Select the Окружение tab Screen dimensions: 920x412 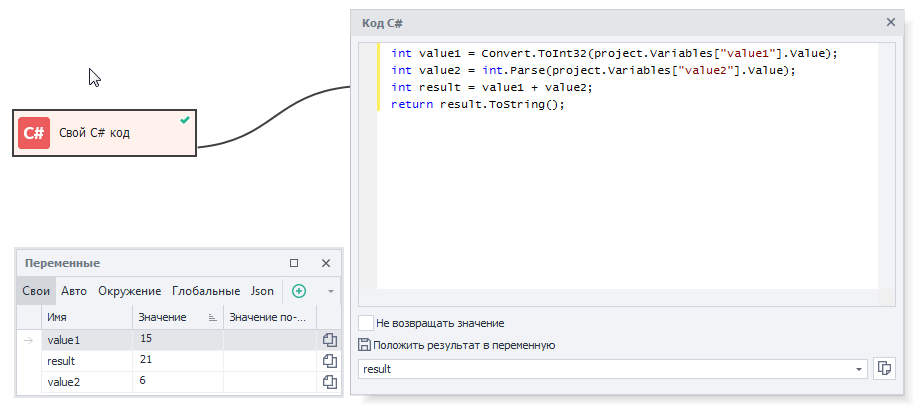129,291
